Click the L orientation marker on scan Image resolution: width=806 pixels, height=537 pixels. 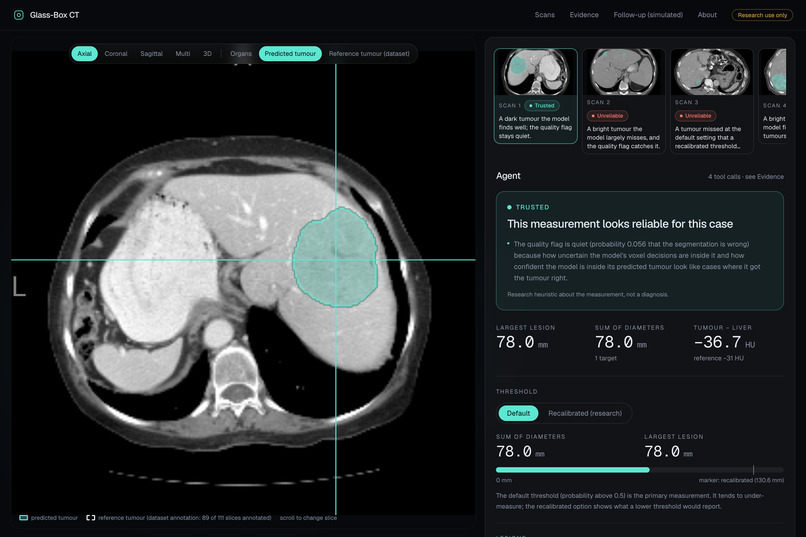pos(19,286)
